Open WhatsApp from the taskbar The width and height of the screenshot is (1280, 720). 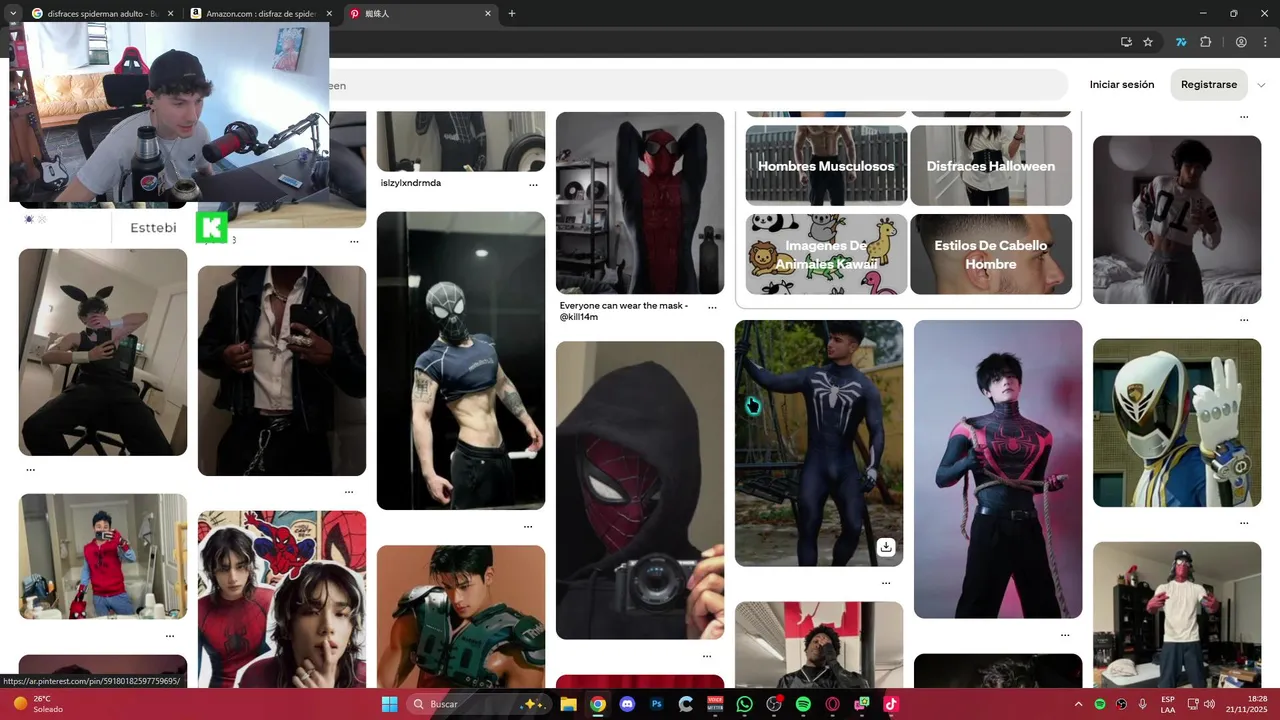(x=744, y=704)
